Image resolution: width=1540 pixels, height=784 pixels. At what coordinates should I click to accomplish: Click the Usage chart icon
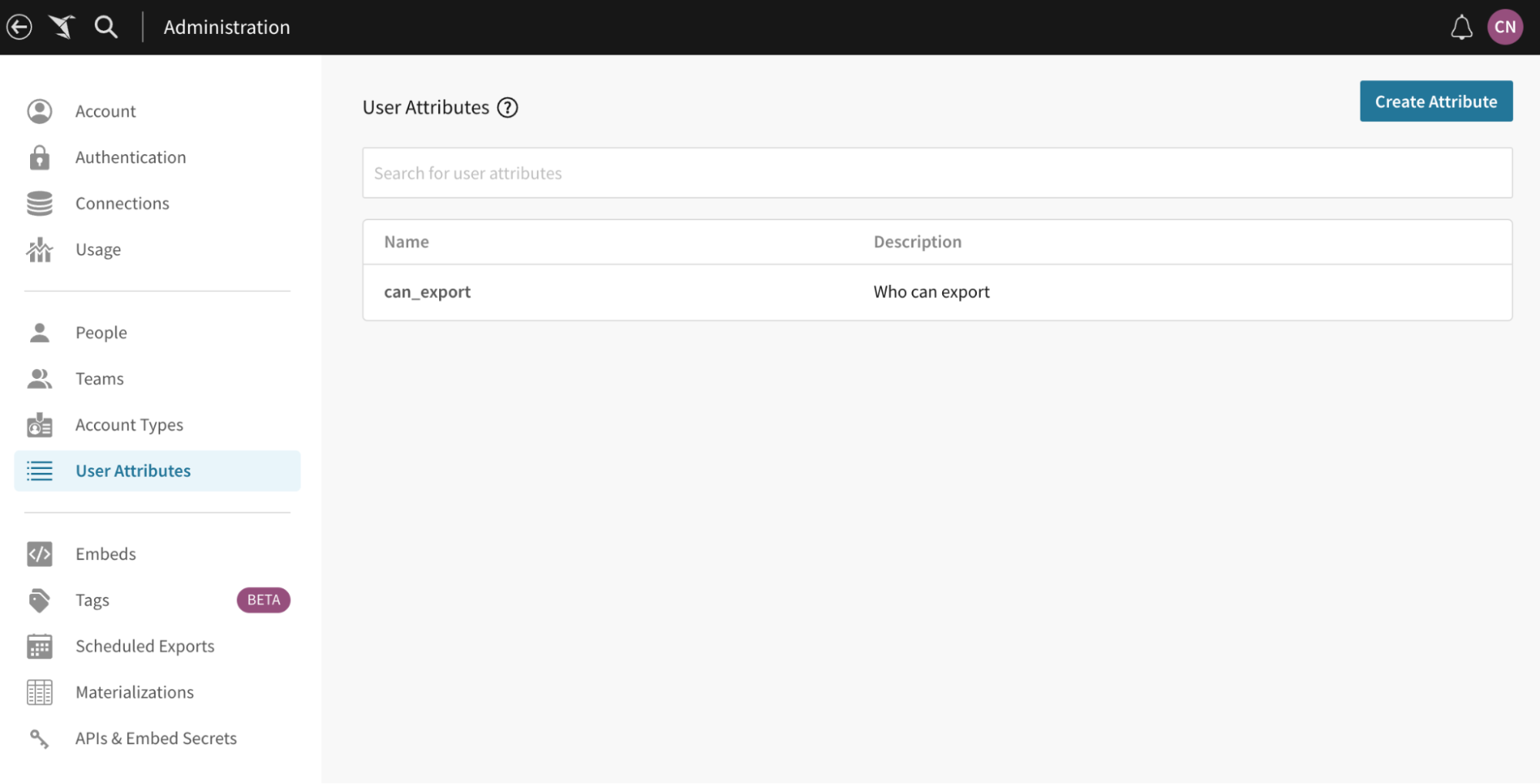pos(39,250)
